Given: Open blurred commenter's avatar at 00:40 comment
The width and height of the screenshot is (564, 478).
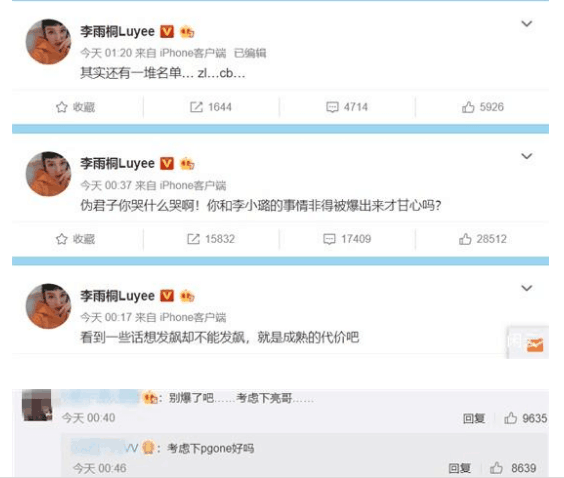Looking at the screenshot, I should pos(37,405).
